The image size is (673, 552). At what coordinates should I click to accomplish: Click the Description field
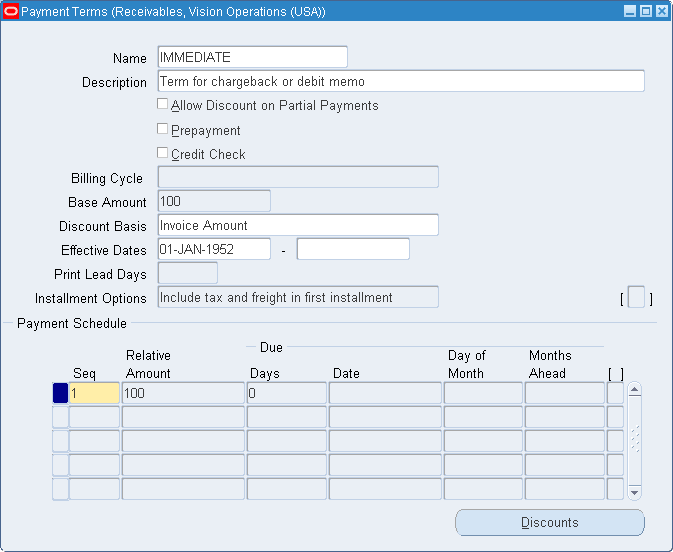pos(401,81)
